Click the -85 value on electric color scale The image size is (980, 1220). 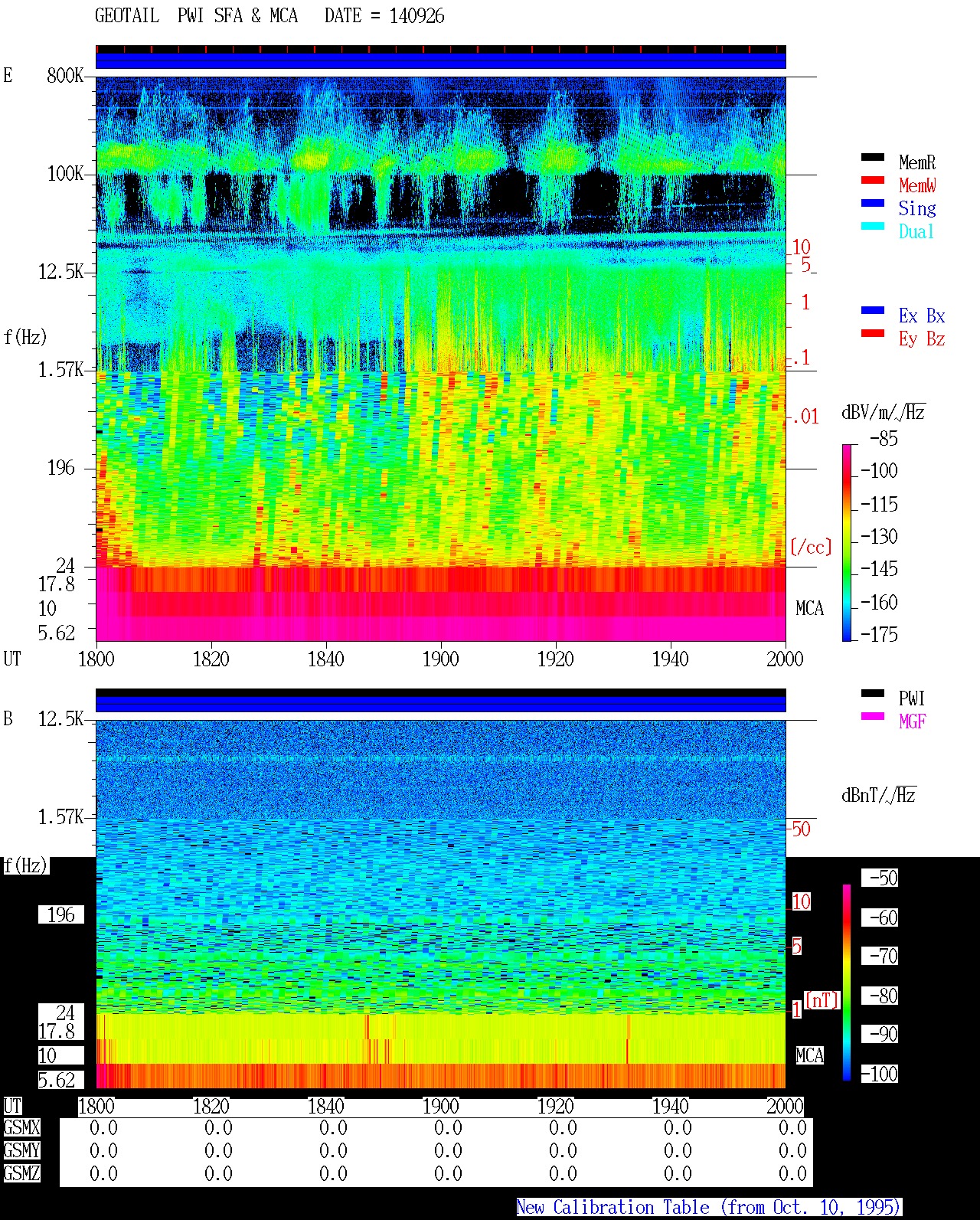click(884, 439)
